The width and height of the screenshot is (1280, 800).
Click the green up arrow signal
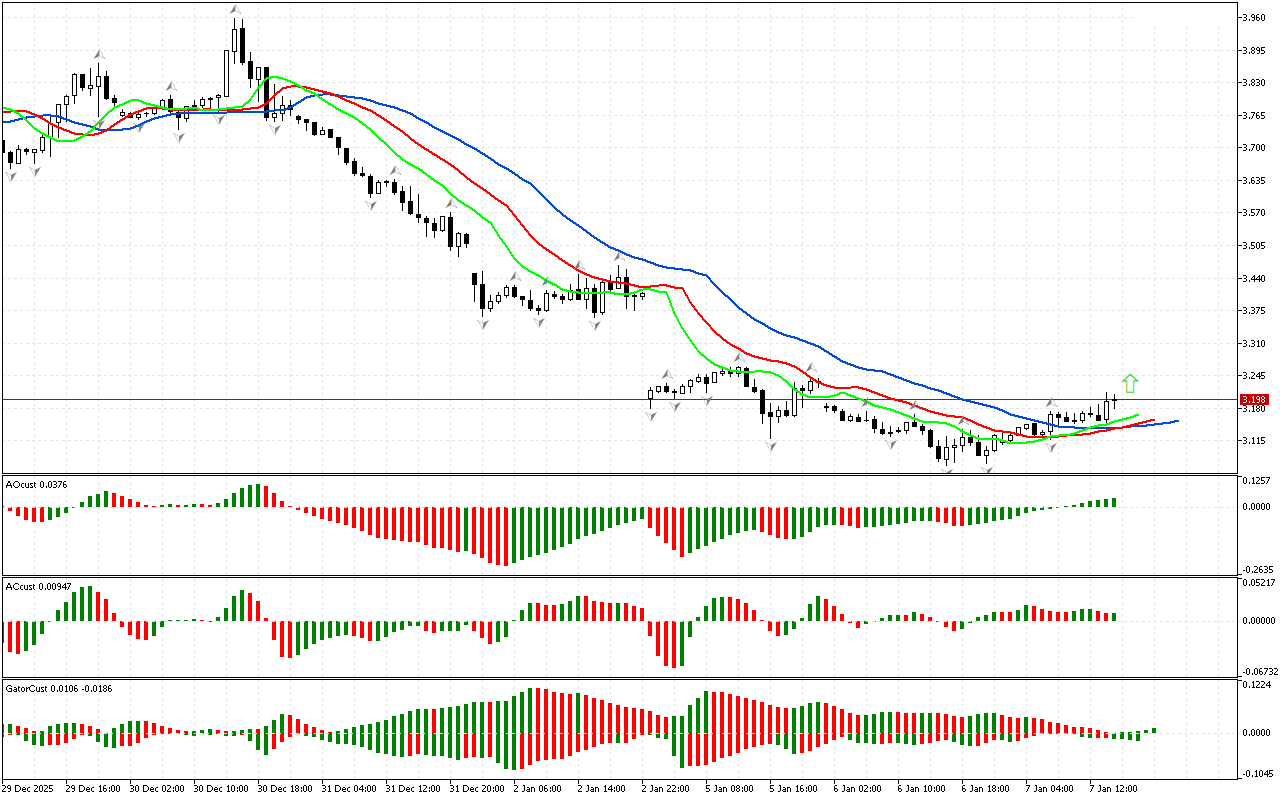point(1130,383)
